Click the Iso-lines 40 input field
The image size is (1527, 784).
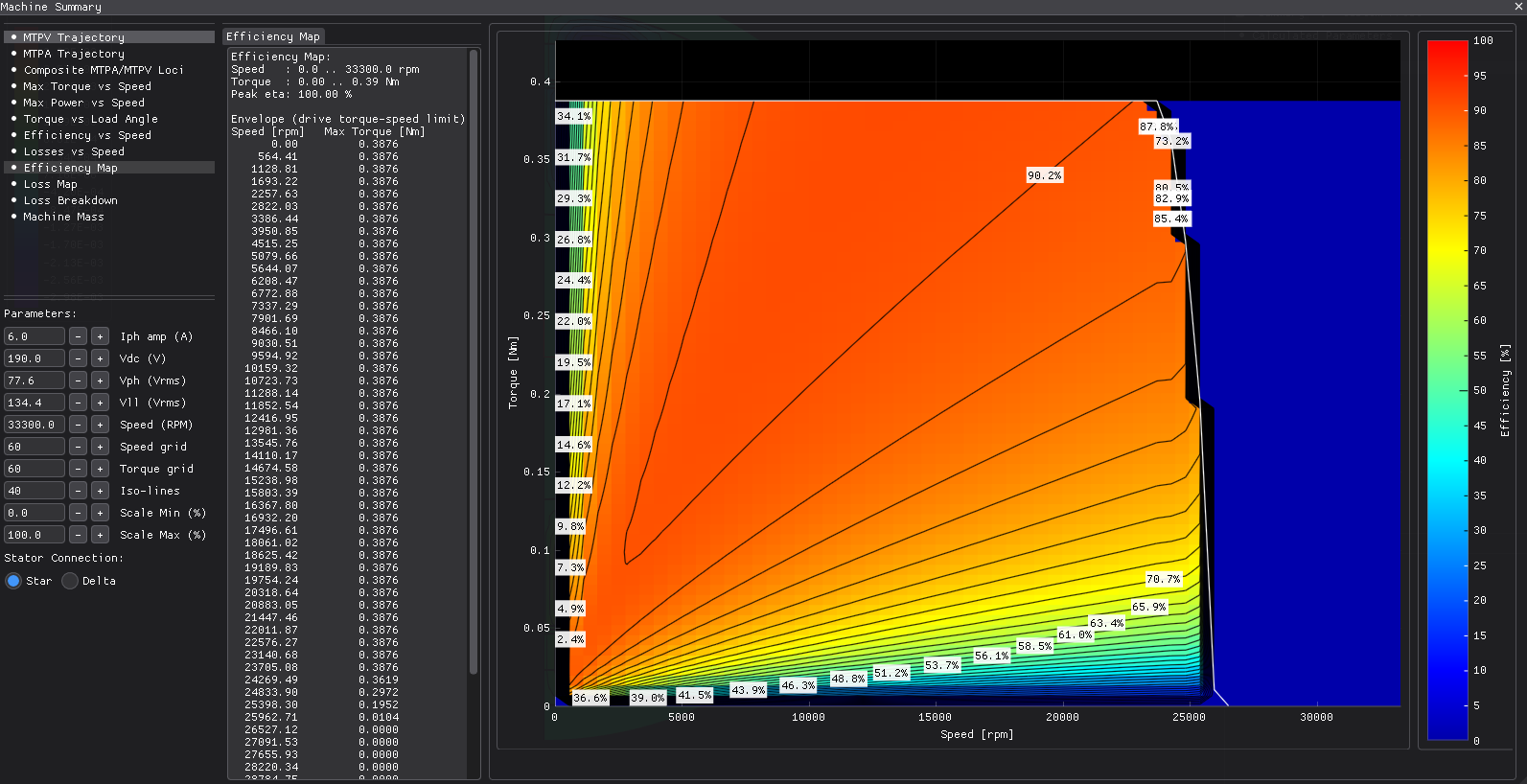coord(35,491)
